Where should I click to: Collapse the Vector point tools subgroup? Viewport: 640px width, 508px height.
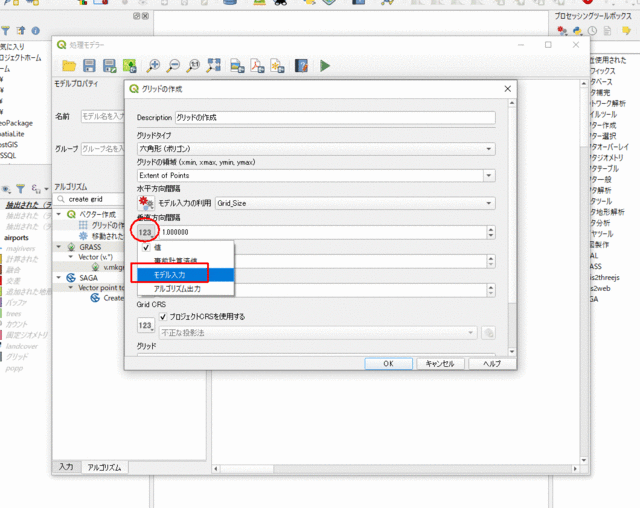coord(71,288)
